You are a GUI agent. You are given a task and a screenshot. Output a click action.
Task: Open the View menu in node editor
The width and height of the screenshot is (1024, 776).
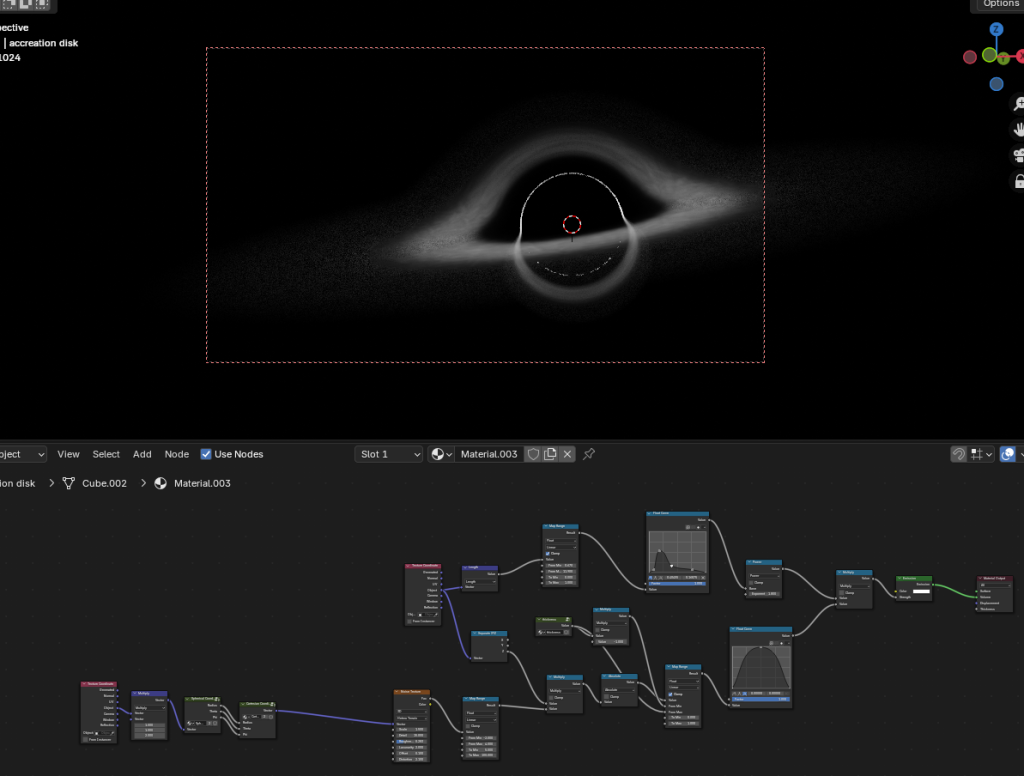(x=68, y=454)
